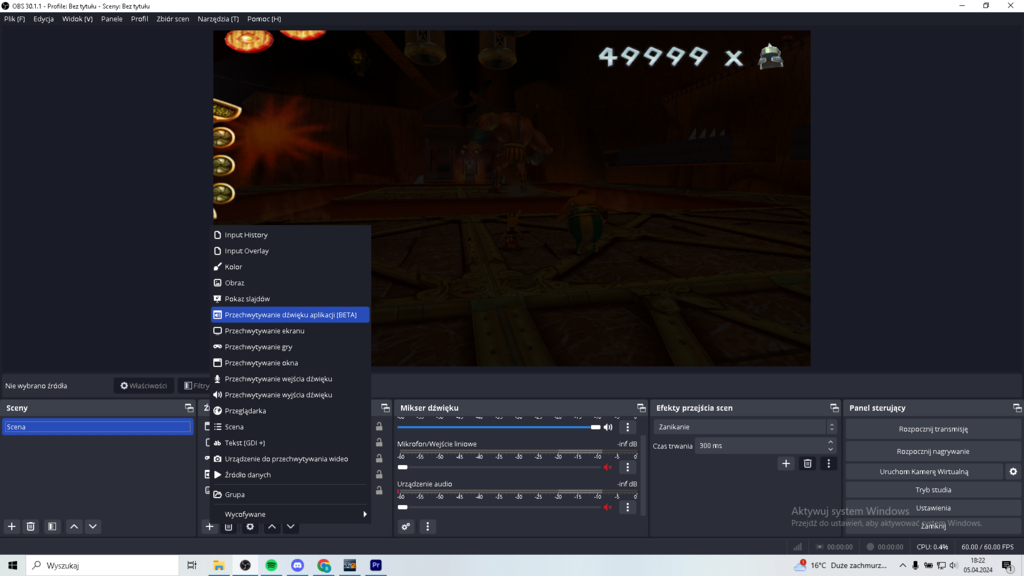The width and height of the screenshot is (1024, 576).
Task: Unmute Urządzenie audio red speaker icon
Action: [608, 507]
